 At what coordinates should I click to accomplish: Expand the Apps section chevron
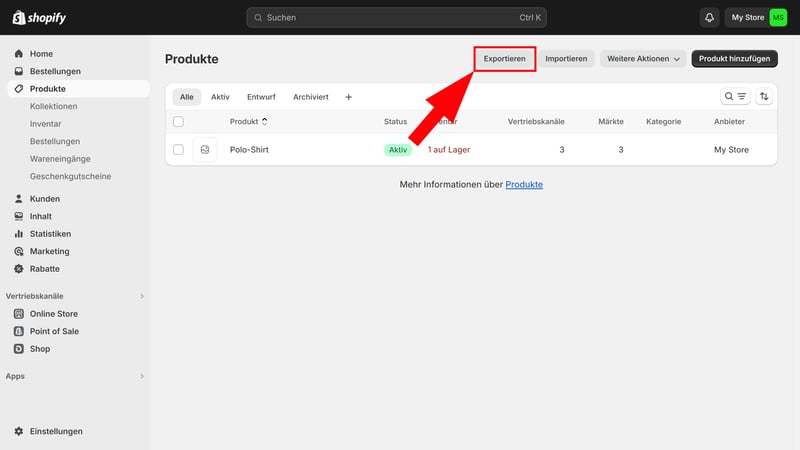(x=142, y=376)
